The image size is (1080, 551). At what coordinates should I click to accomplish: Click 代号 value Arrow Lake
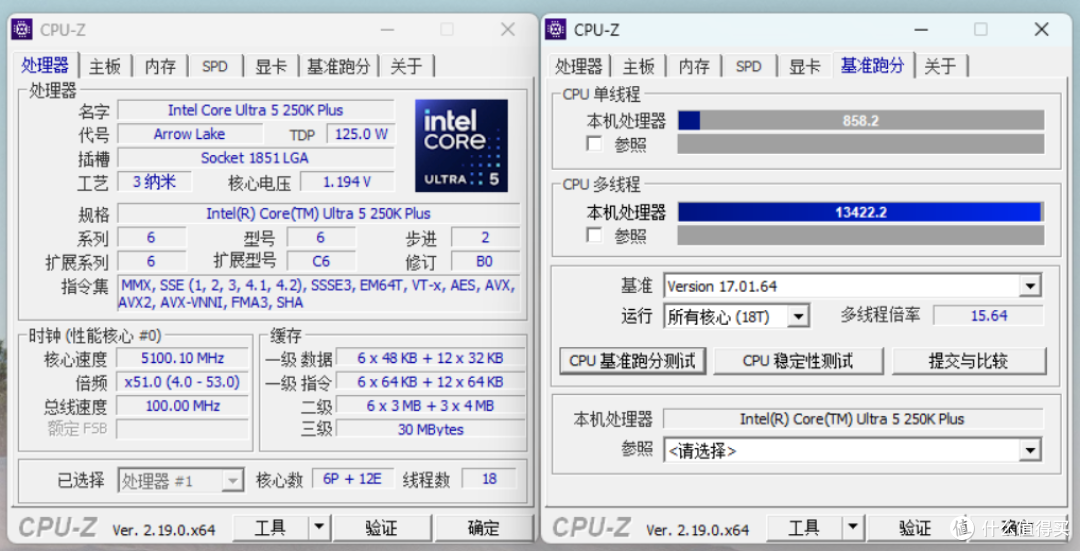click(x=189, y=134)
